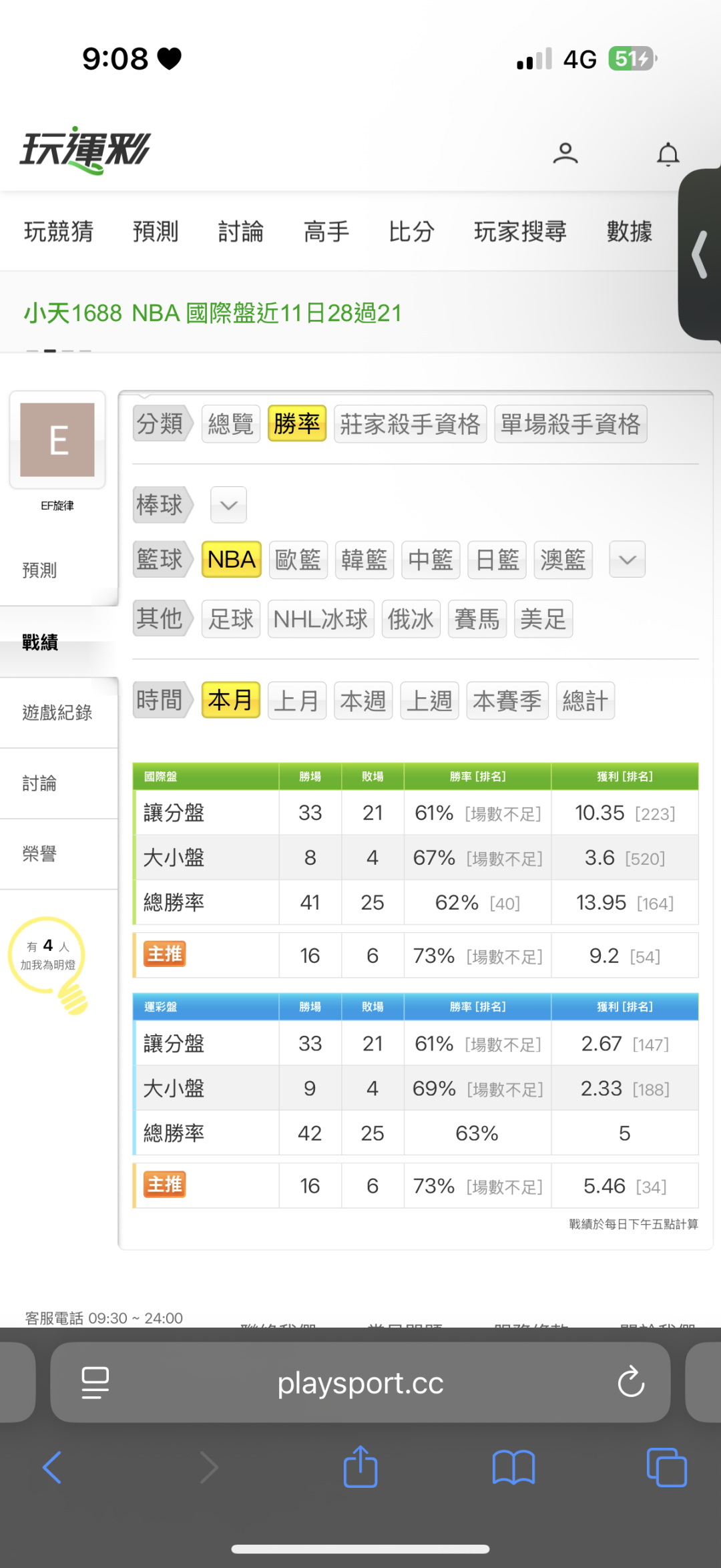Tap the EF旋律 user avatar
This screenshot has width=721, height=1568.
[57, 439]
